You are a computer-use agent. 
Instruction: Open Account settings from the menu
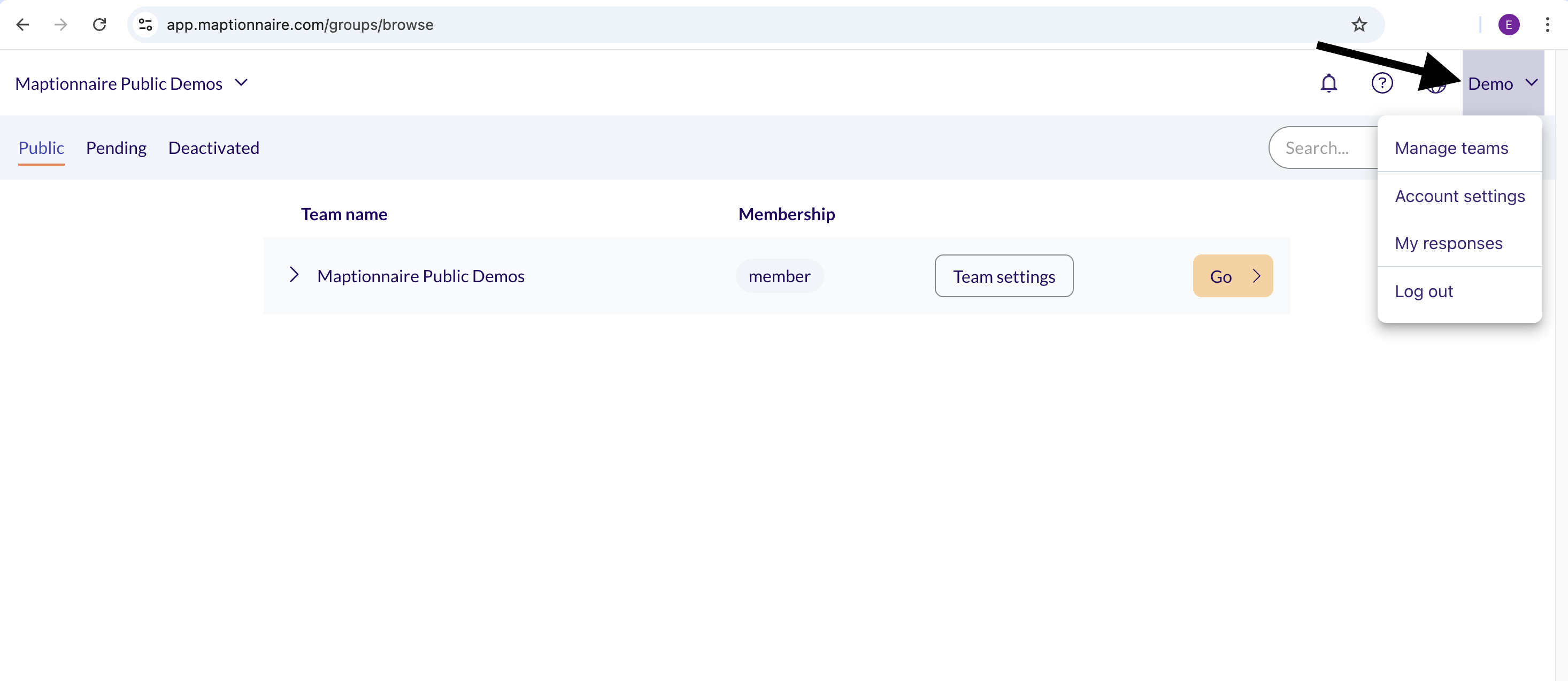click(1459, 196)
